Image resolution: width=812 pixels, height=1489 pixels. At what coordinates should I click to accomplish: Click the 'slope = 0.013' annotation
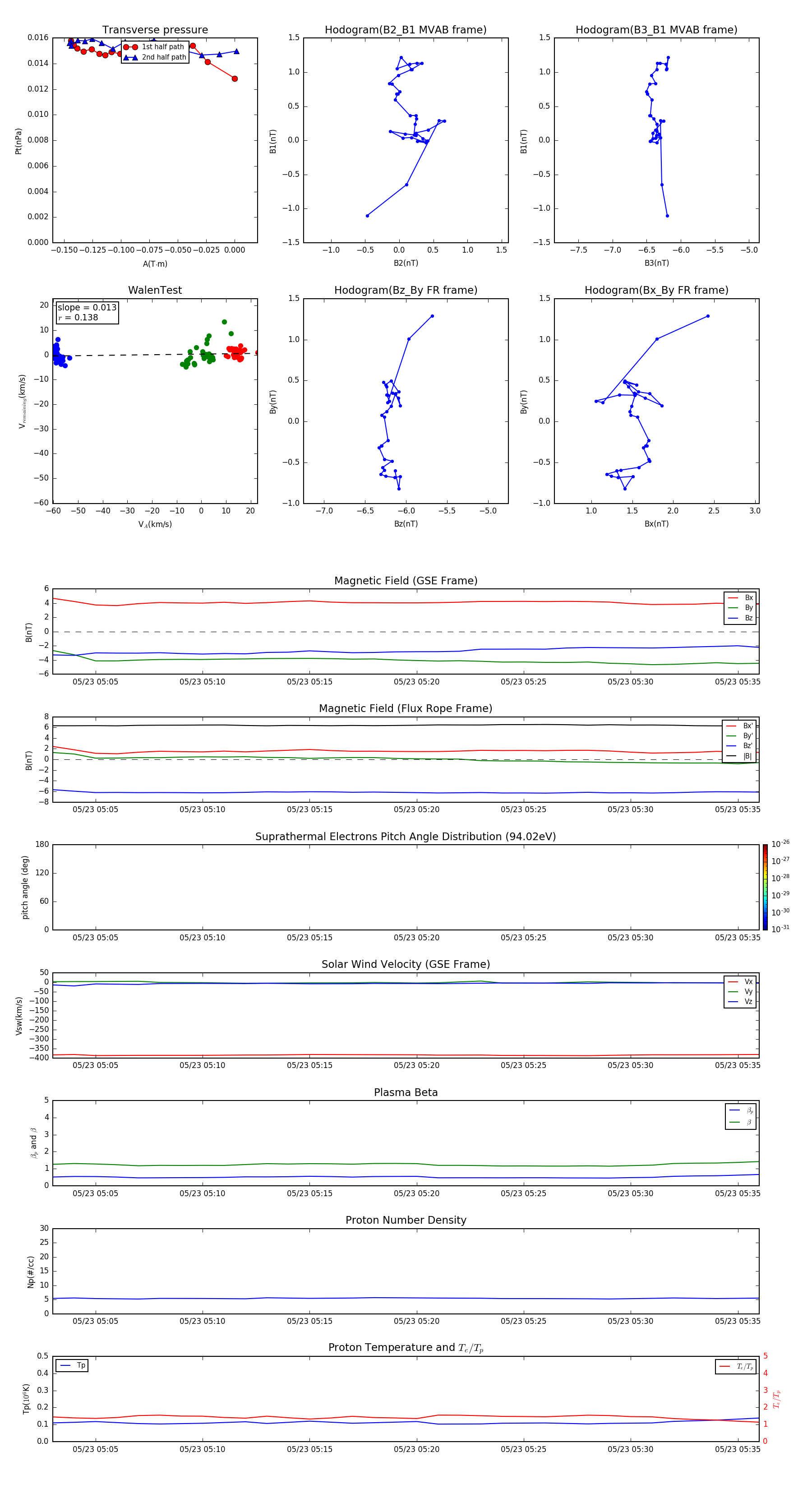(87, 308)
